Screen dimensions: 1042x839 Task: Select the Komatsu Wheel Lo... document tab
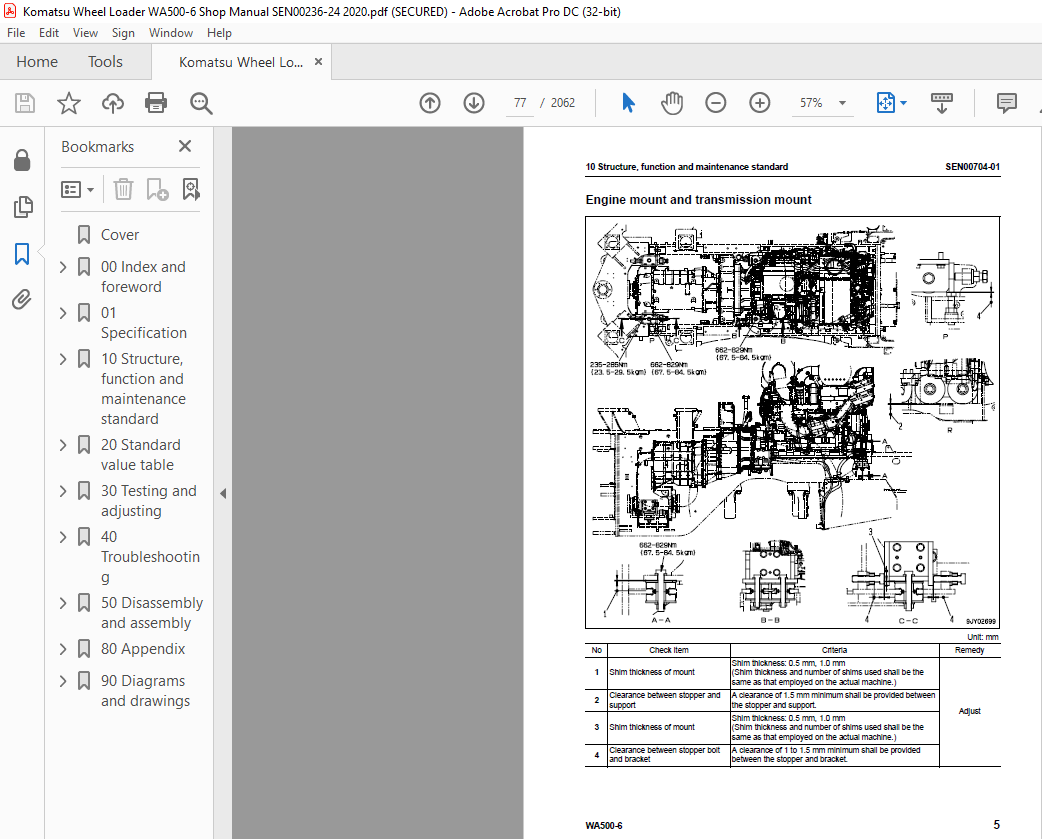[x=241, y=62]
